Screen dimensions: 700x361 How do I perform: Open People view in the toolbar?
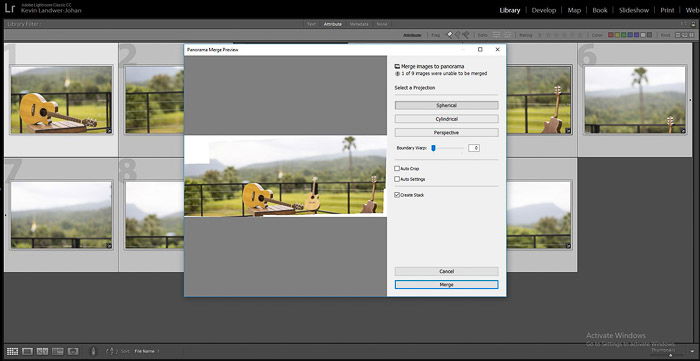coord(73,351)
